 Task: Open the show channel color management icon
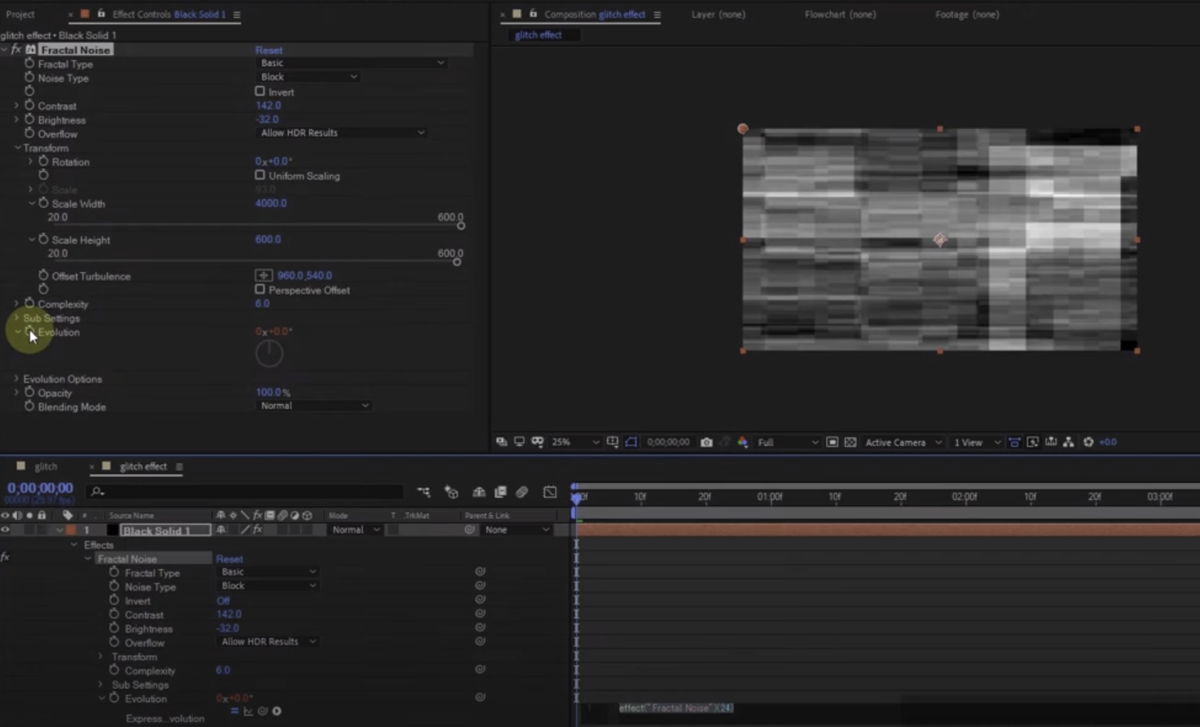741,442
